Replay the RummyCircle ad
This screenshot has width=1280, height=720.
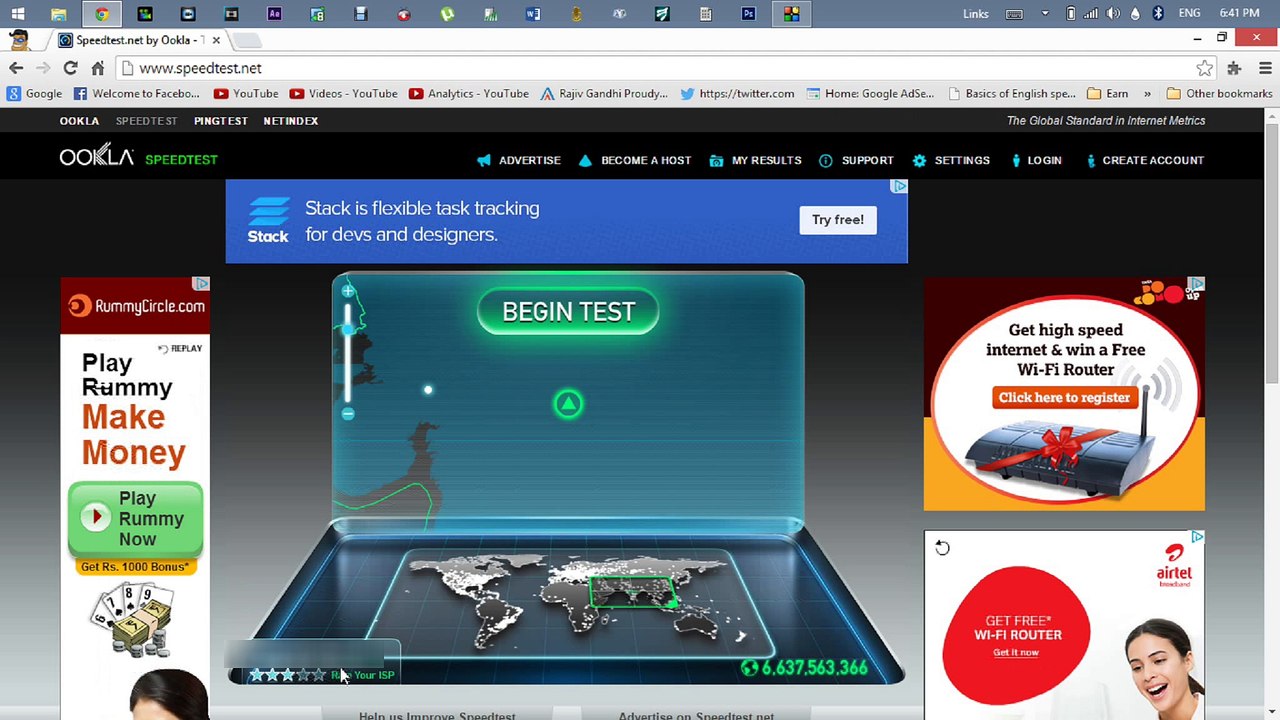(180, 348)
